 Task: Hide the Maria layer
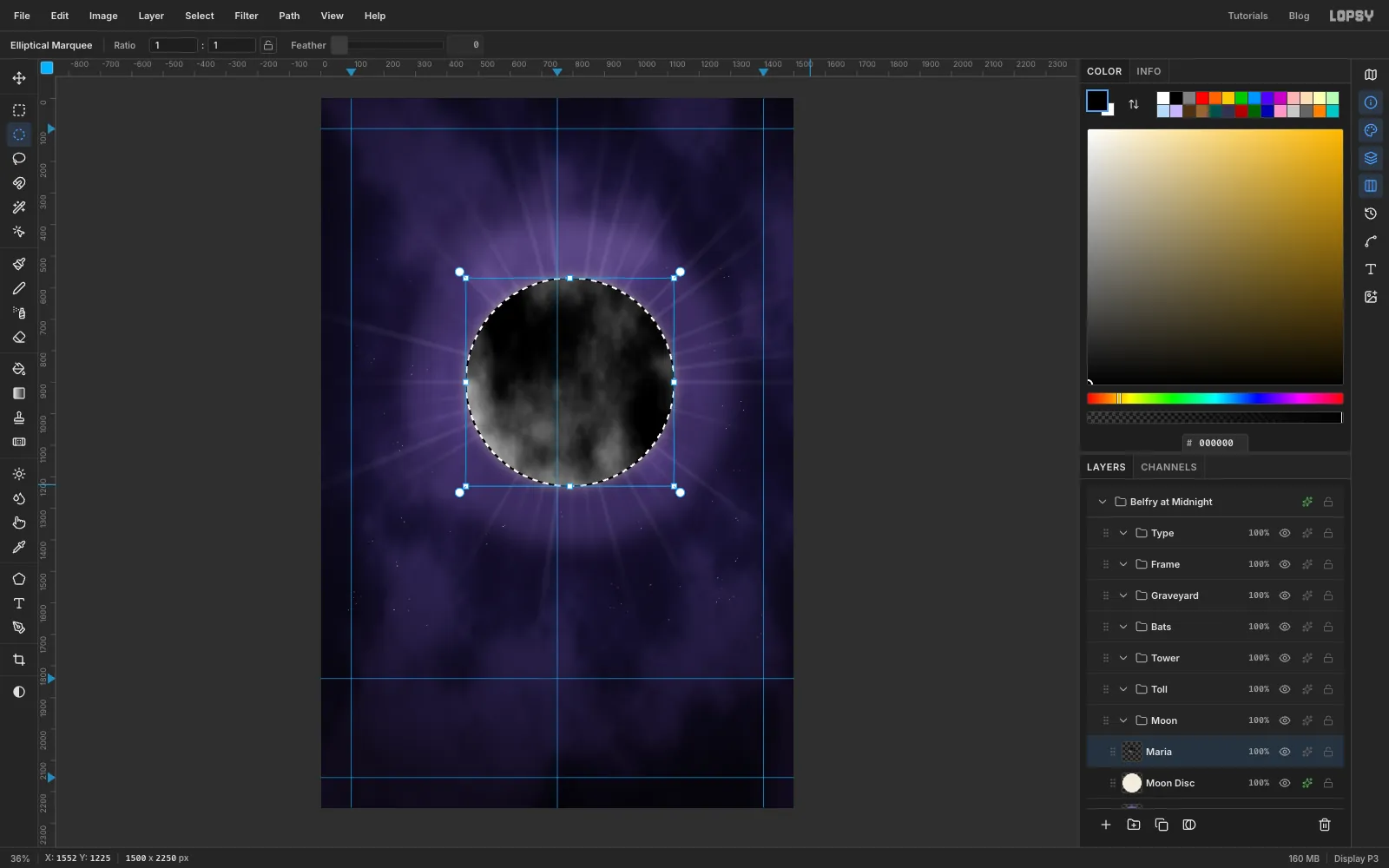[1285, 752]
